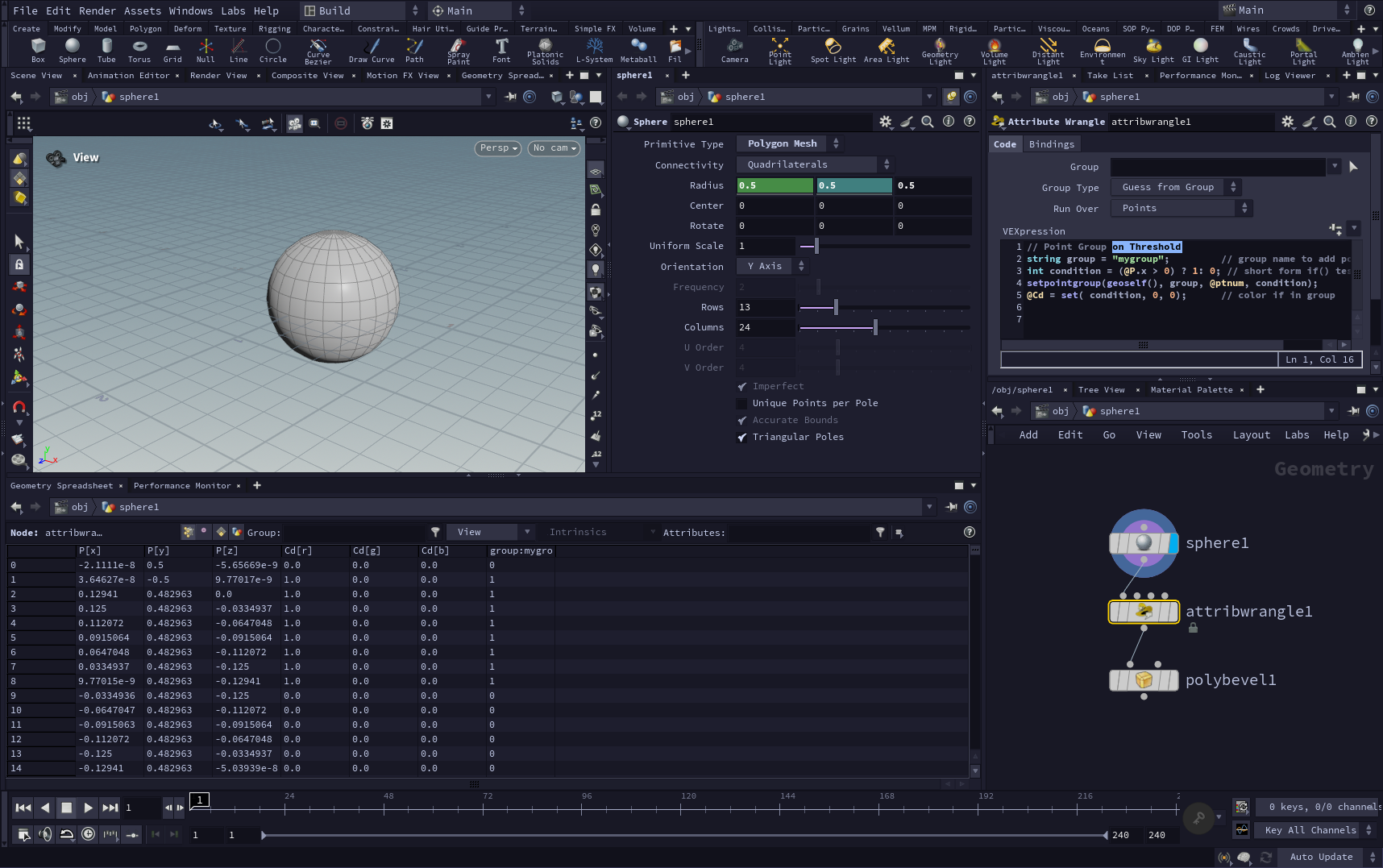Switch to the Bindings tab
This screenshot has width=1383, height=868.
(1051, 144)
